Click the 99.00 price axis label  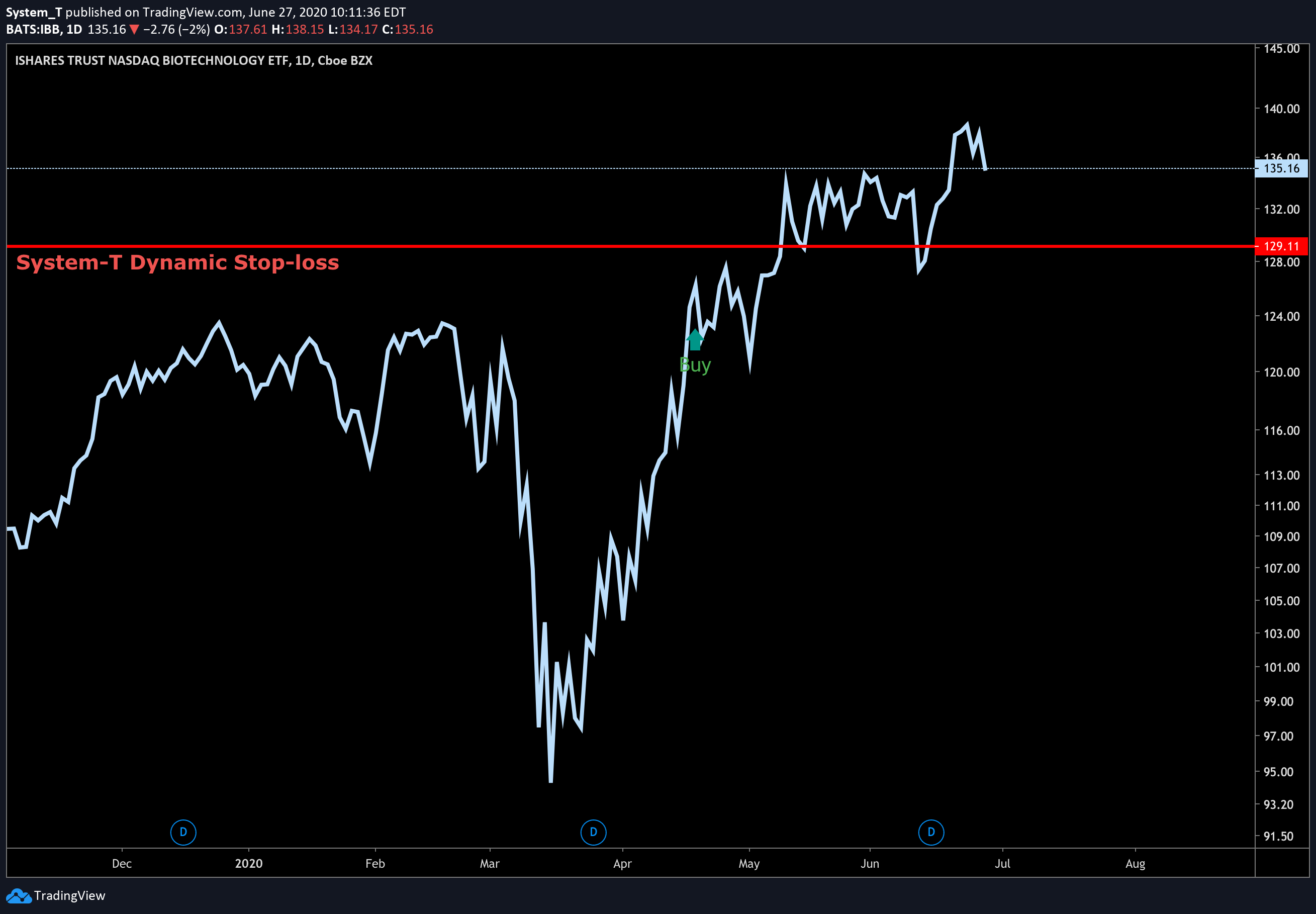click(x=1278, y=701)
